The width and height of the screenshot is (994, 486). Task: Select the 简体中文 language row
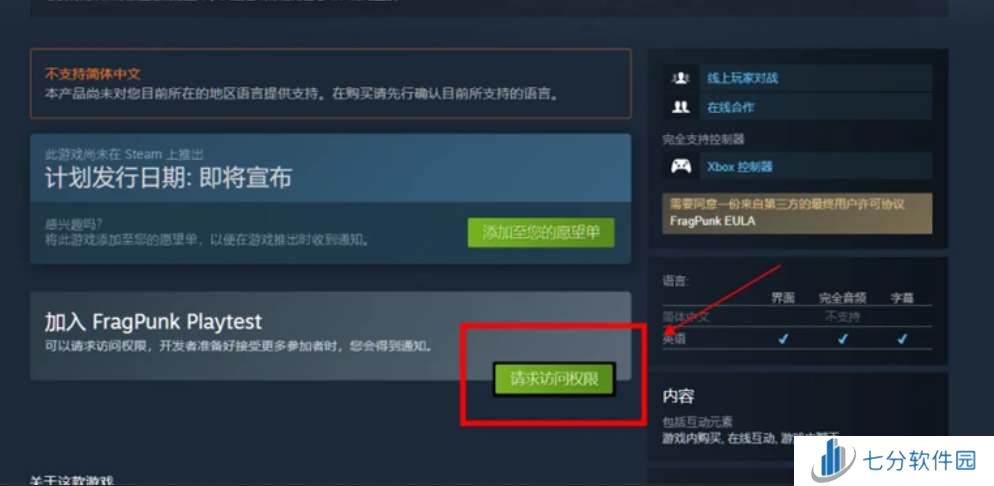[797, 317]
